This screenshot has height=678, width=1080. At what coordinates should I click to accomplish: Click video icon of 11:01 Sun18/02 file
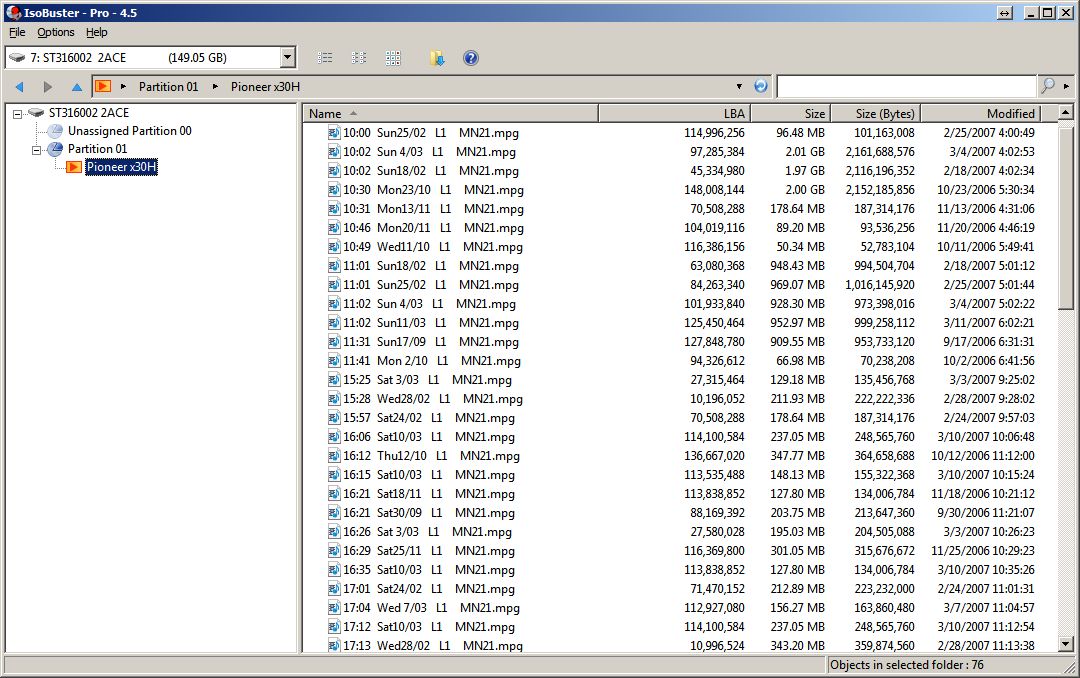[334, 266]
